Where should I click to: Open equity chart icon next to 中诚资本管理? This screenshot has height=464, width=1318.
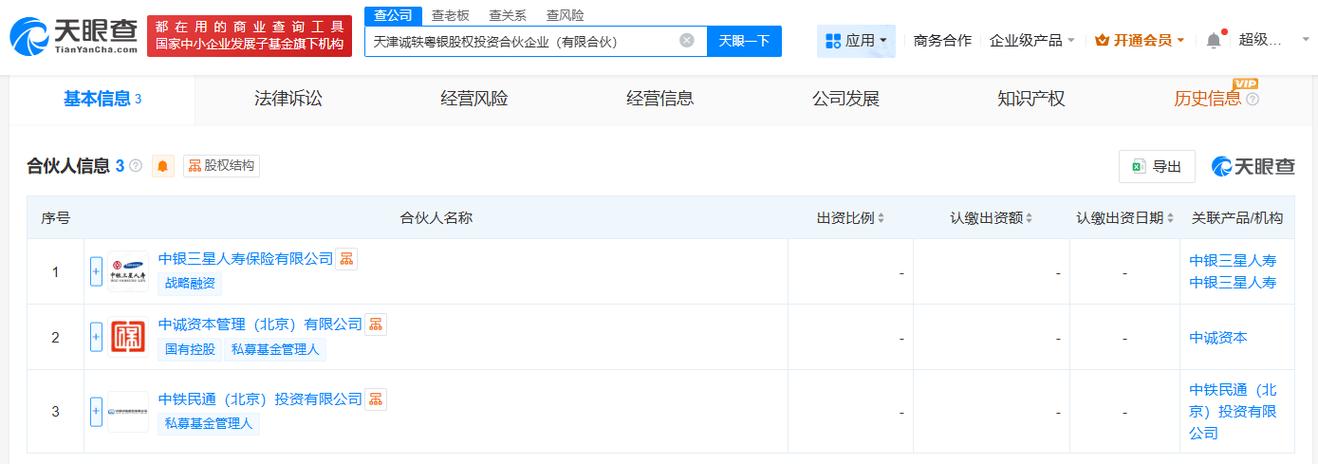tap(375, 324)
